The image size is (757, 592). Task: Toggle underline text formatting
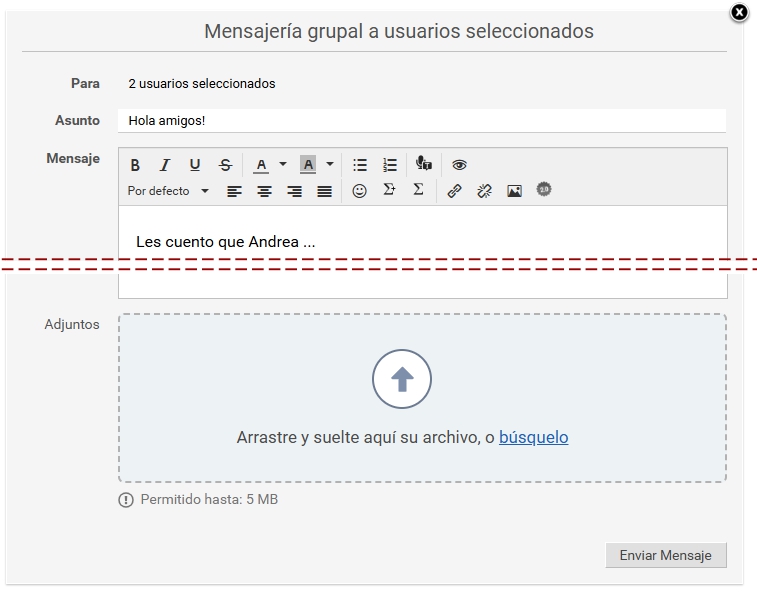click(x=195, y=165)
